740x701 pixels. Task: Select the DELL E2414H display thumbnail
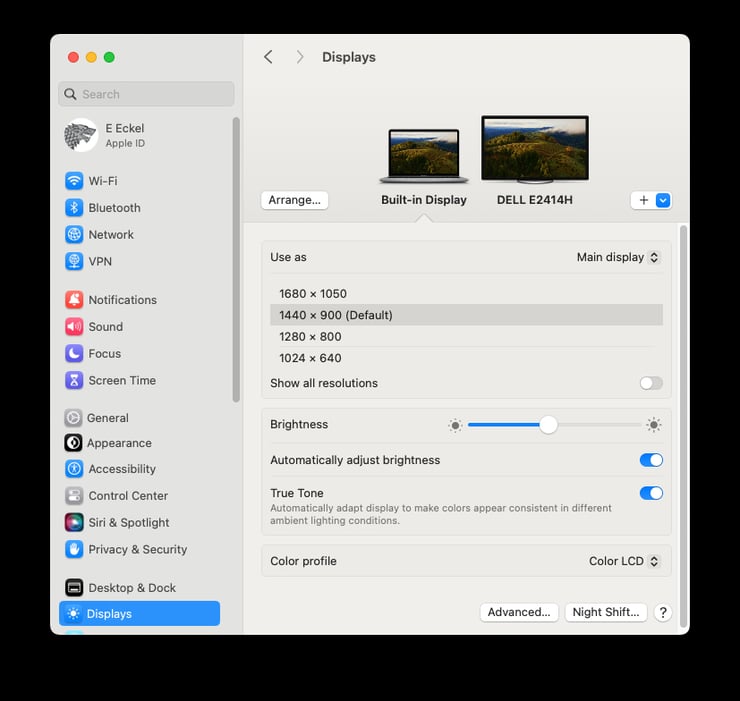(x=534, y=150)
